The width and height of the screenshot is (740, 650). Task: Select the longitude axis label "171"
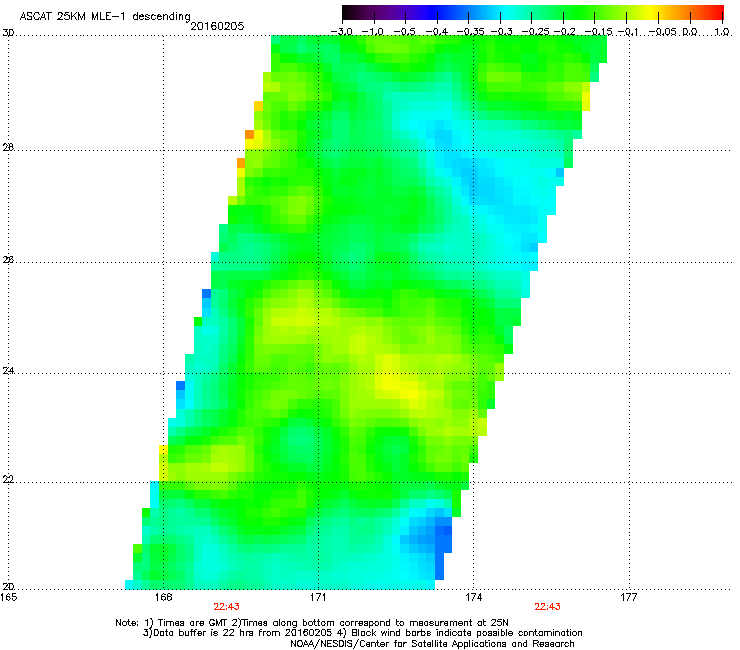coord(318,597)
